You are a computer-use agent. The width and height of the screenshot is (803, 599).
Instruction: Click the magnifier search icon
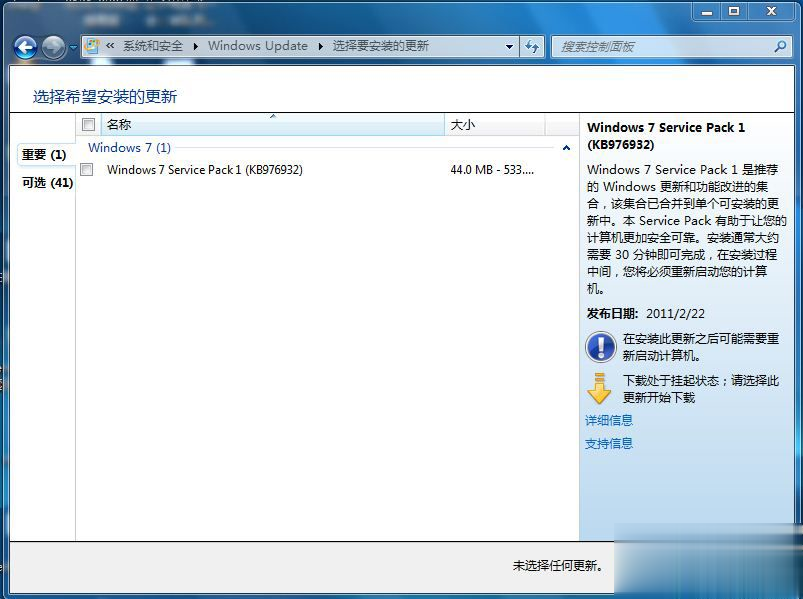tap(780, 47)
